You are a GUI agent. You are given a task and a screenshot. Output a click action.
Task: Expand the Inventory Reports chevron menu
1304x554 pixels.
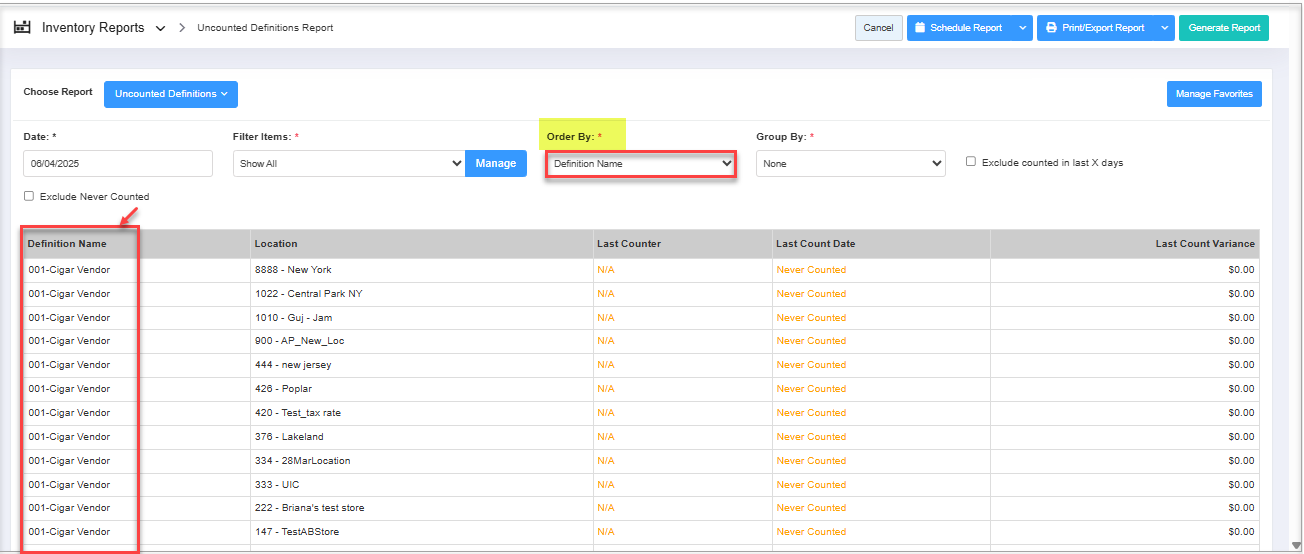click(161, 29)
